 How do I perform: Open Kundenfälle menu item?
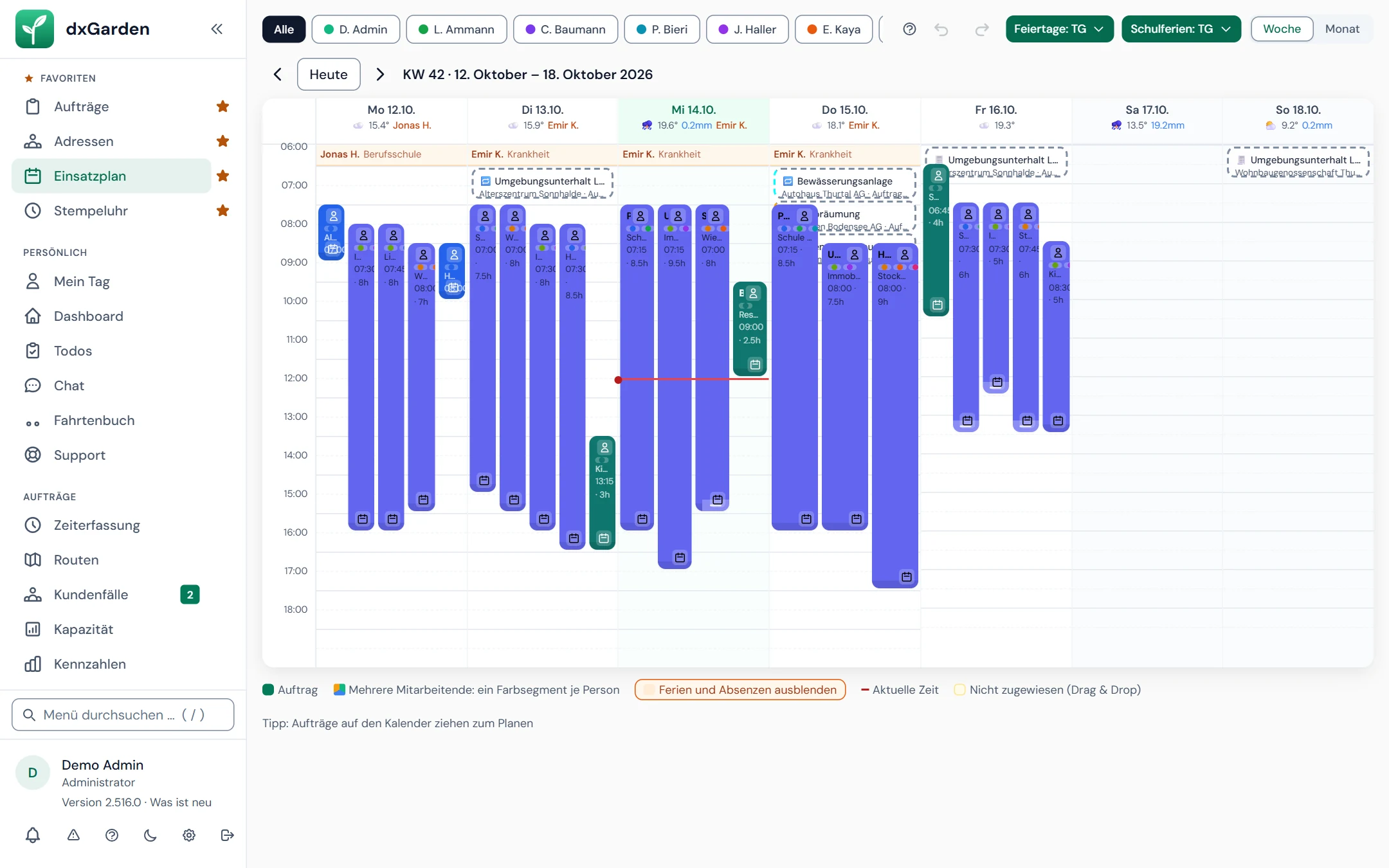111,595
